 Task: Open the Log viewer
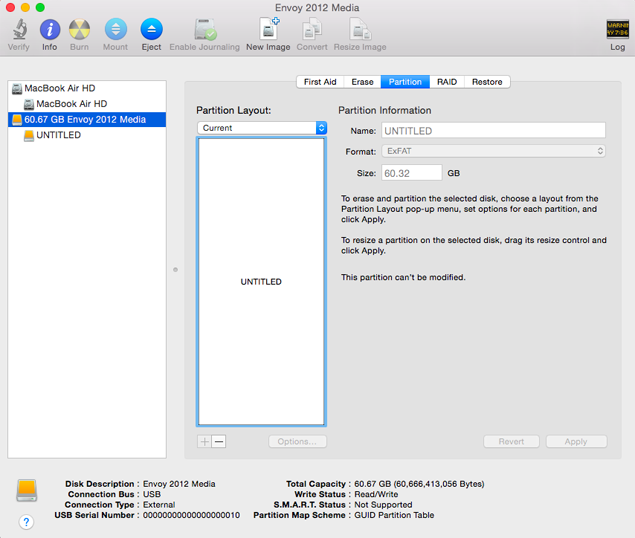coord(618,29)
